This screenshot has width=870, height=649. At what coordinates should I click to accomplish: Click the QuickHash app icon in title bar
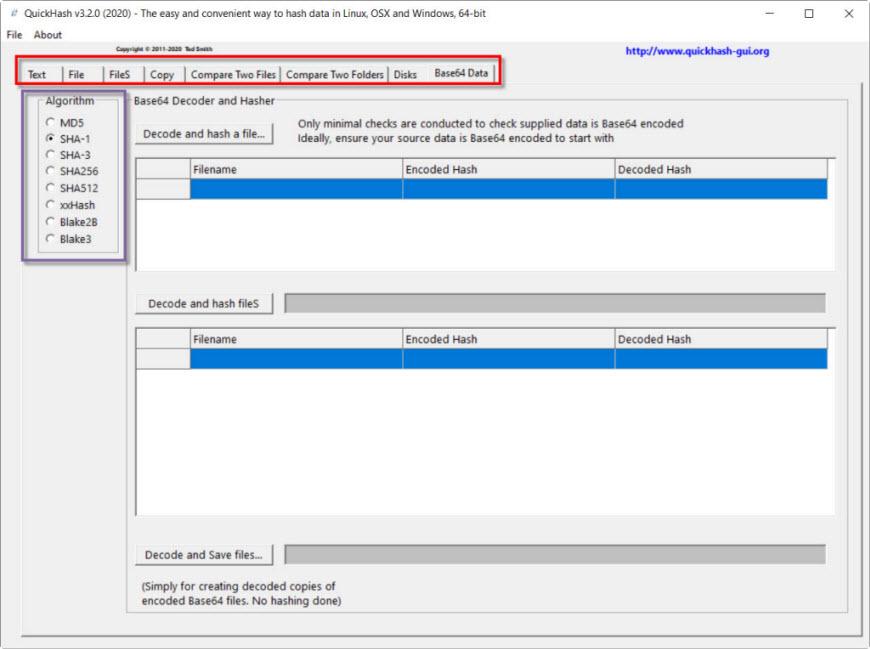click(14, 13)
